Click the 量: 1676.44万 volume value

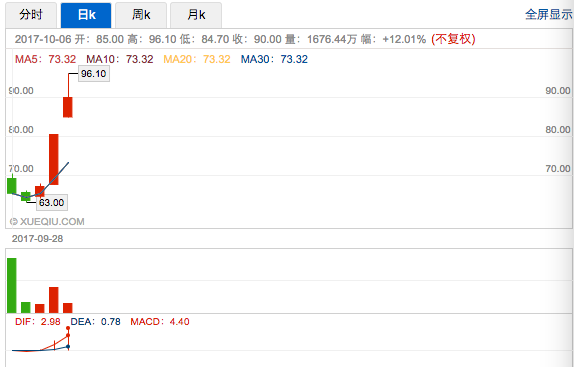(321, 39)
